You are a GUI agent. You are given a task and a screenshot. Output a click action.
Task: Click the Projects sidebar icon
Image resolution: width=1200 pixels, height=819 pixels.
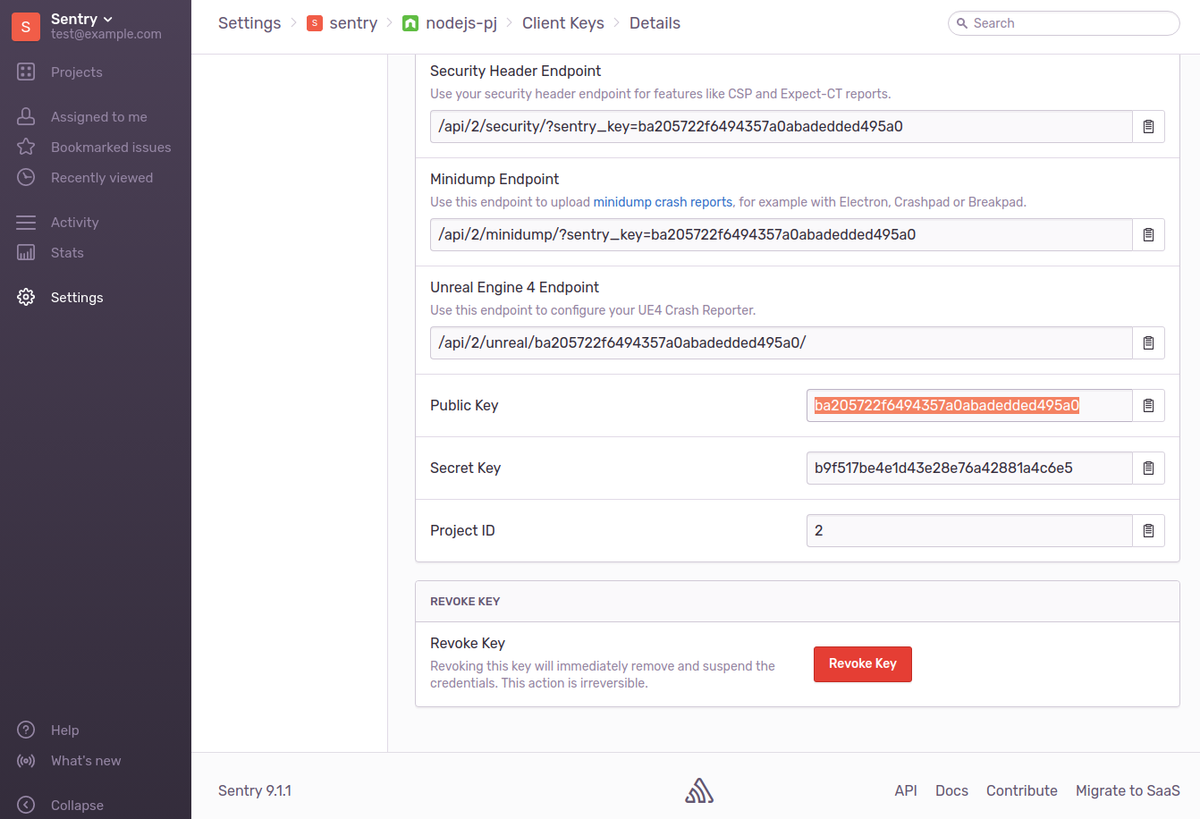[27, 72]
